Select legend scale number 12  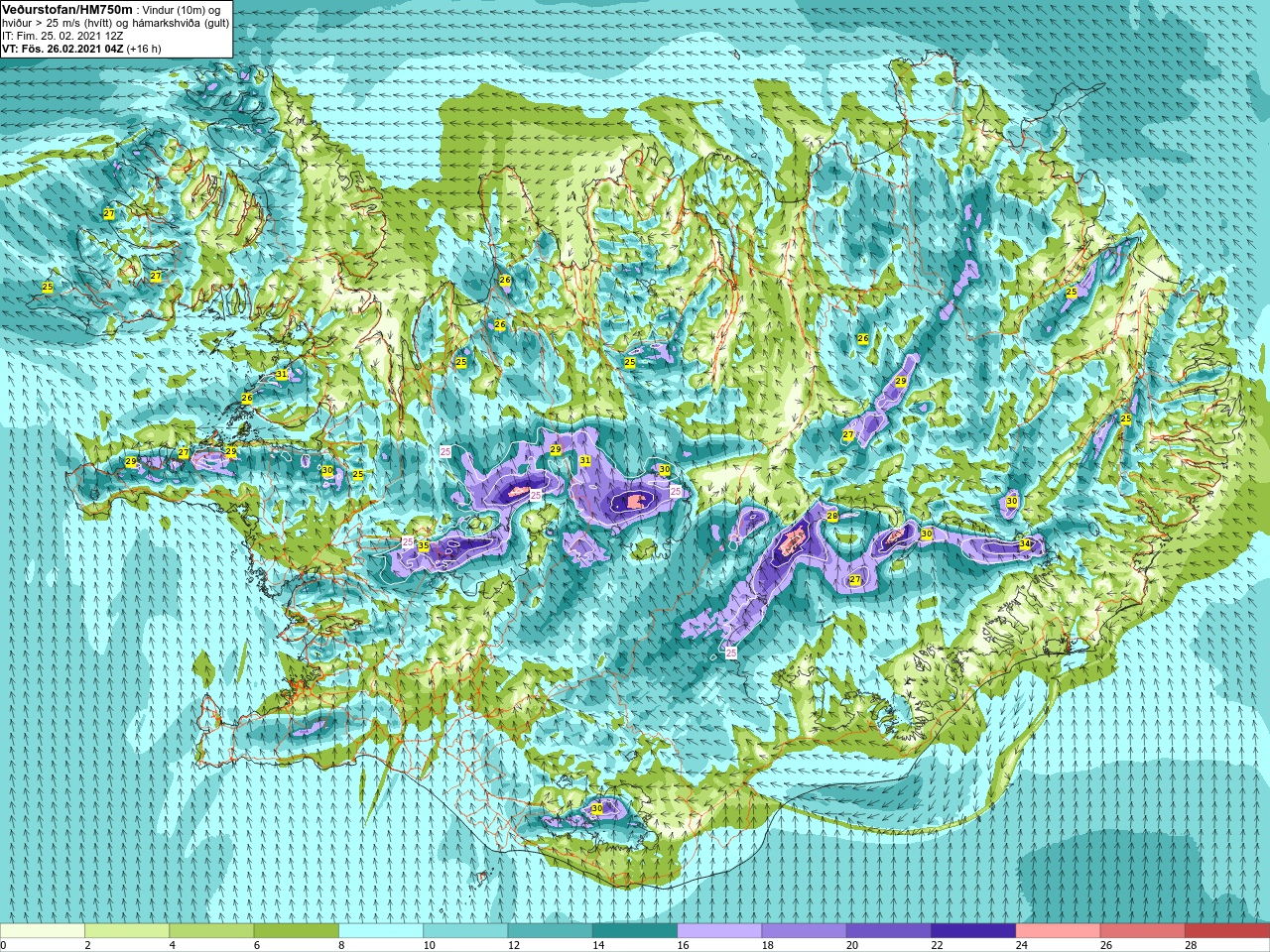[514, 945]
